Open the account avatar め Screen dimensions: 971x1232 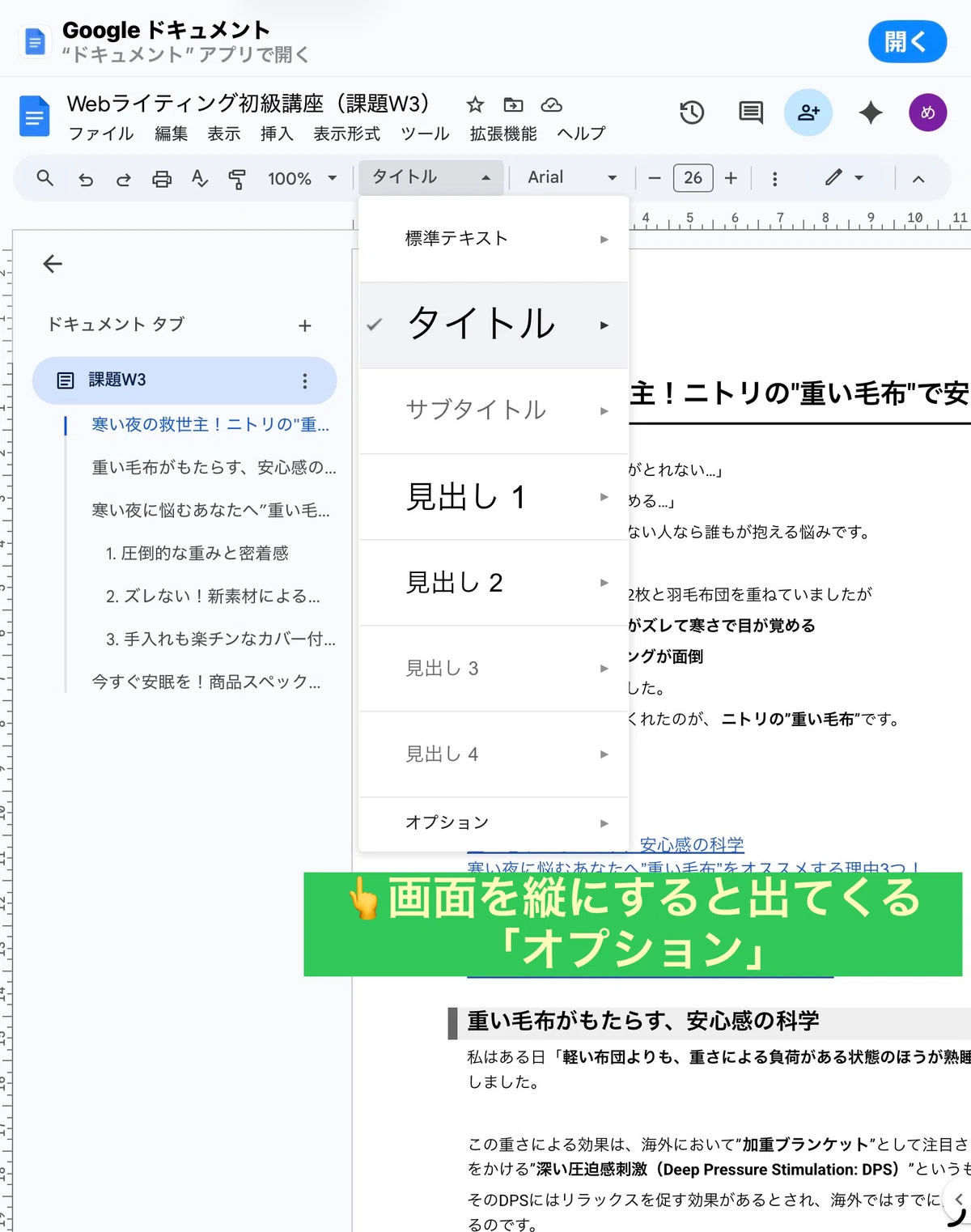tap(927, 113)
